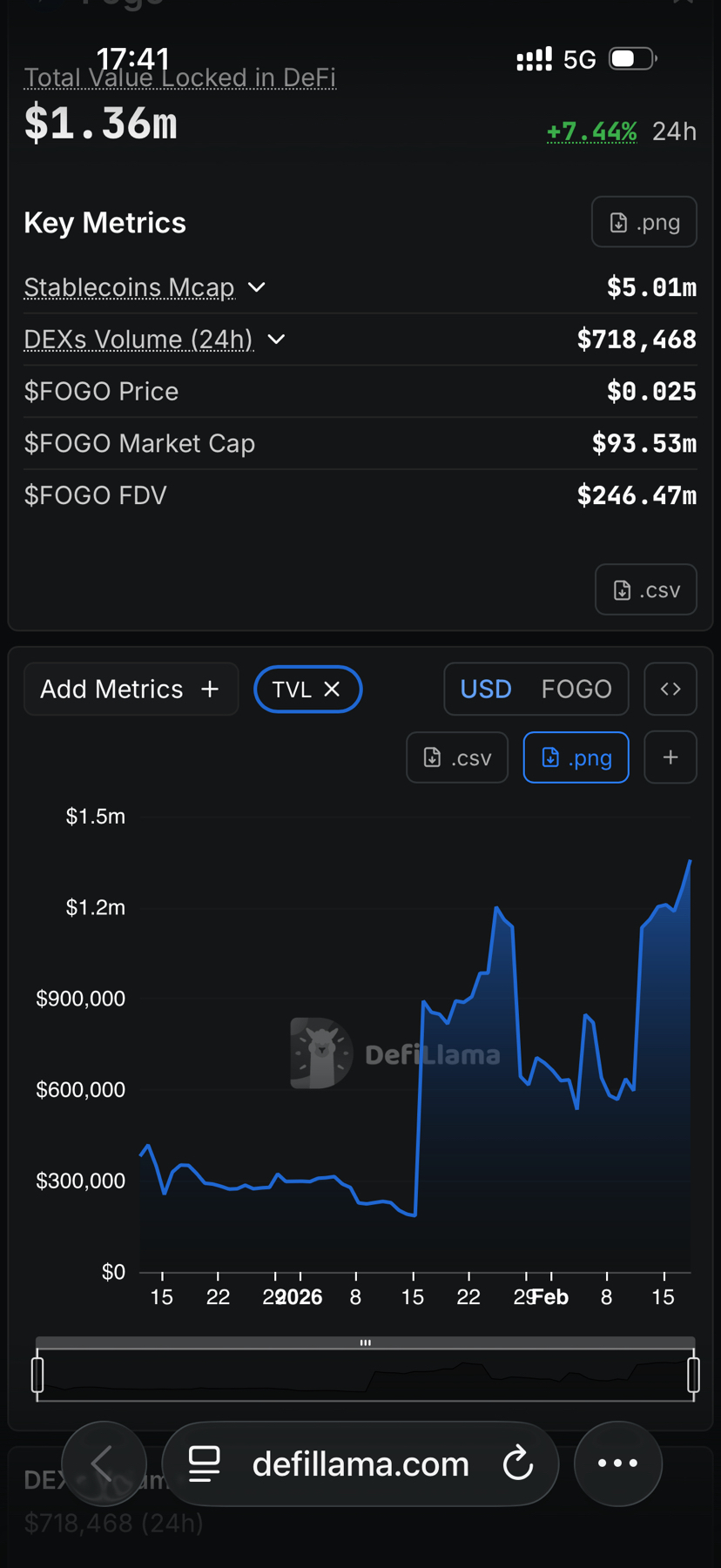The image size is (721, 1568).
Task: Go back with browser back arrow
Action: tap(103, 1464)
